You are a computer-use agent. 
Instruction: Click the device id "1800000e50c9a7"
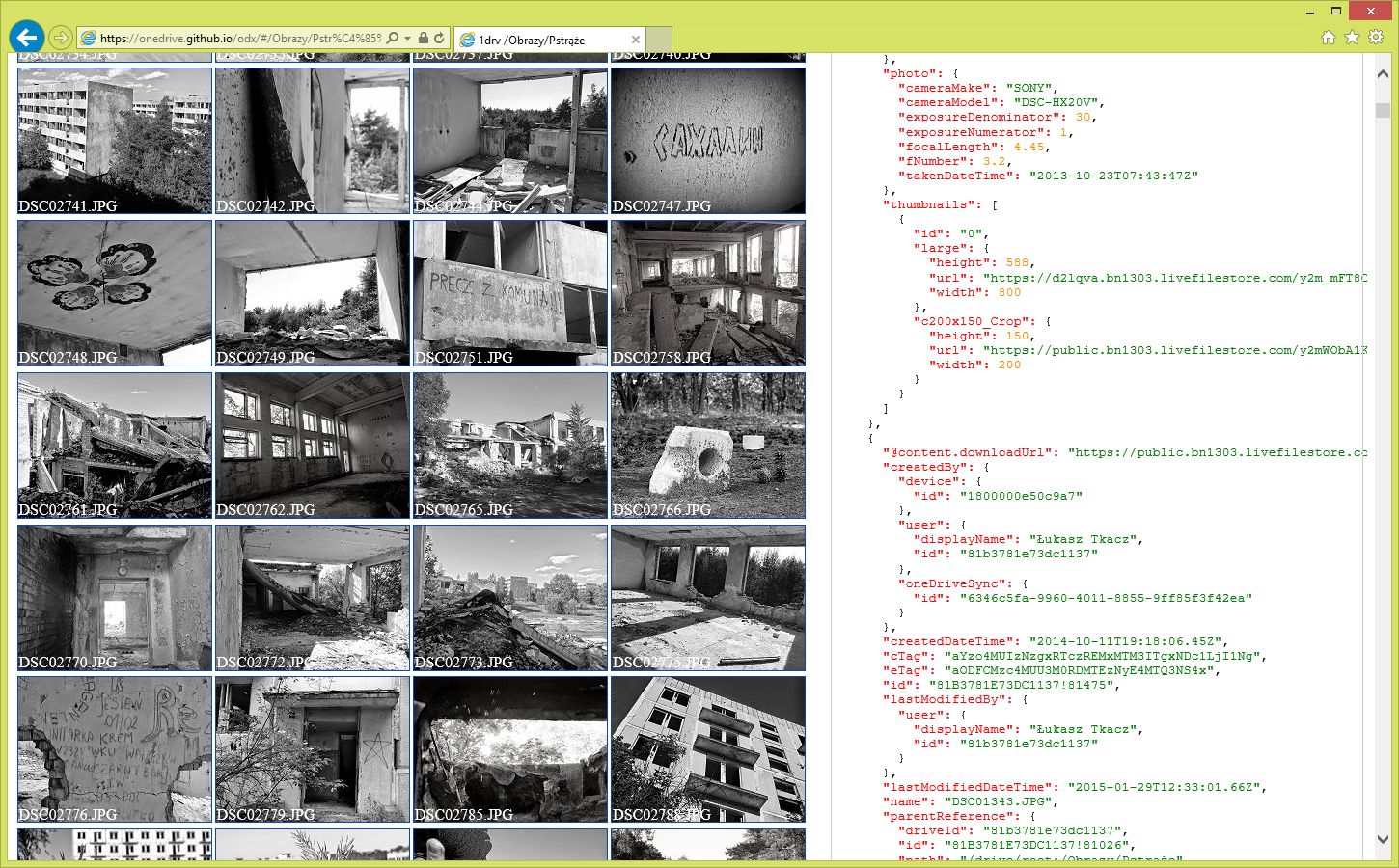pos(1021,496)
